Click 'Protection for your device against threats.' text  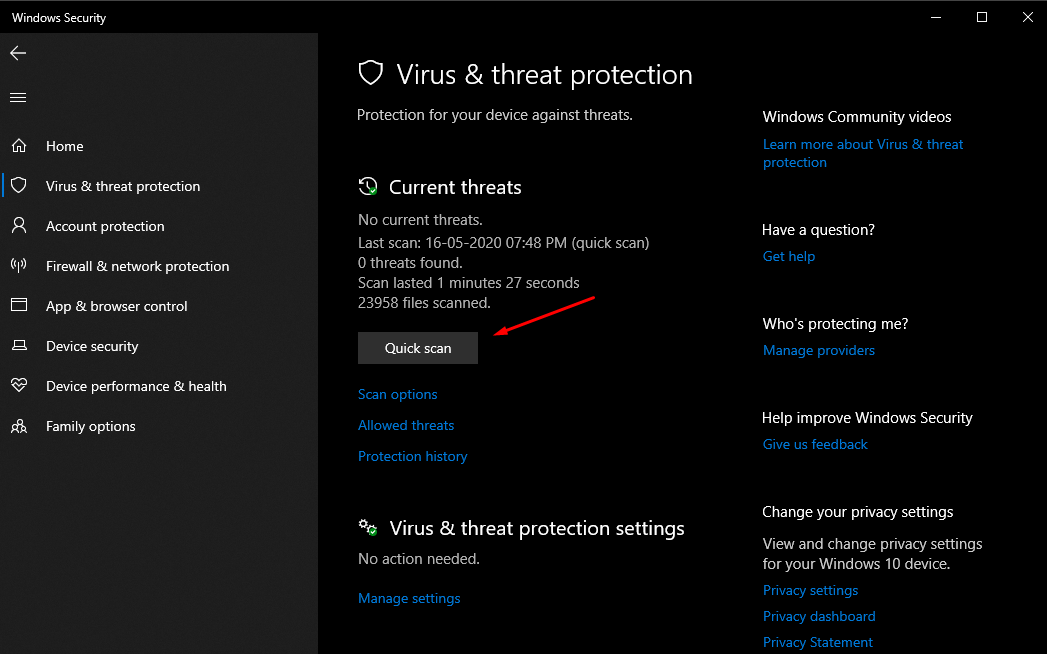[495, 115]
